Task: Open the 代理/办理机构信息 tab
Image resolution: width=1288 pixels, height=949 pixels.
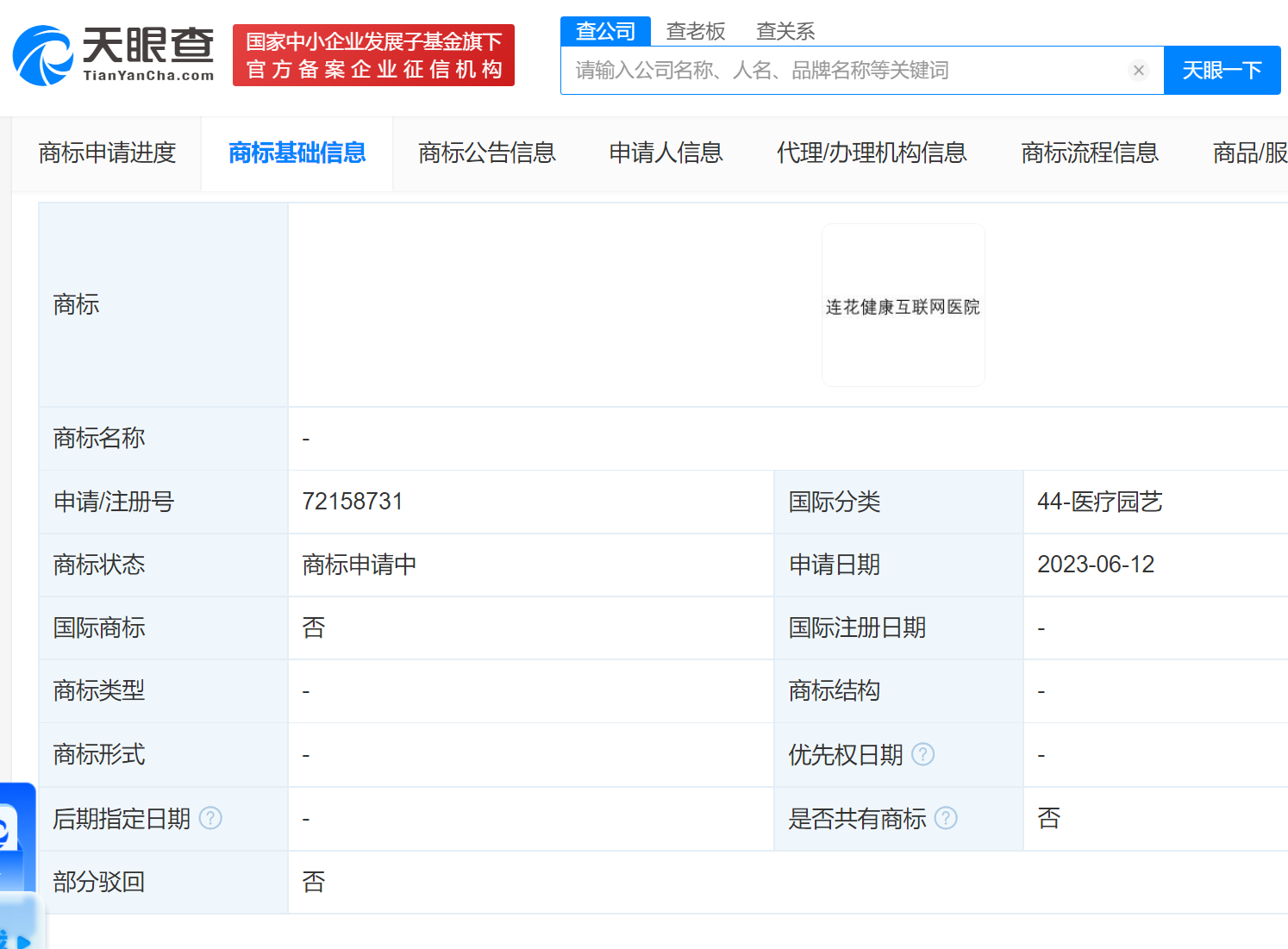Action: pos(872,153)
